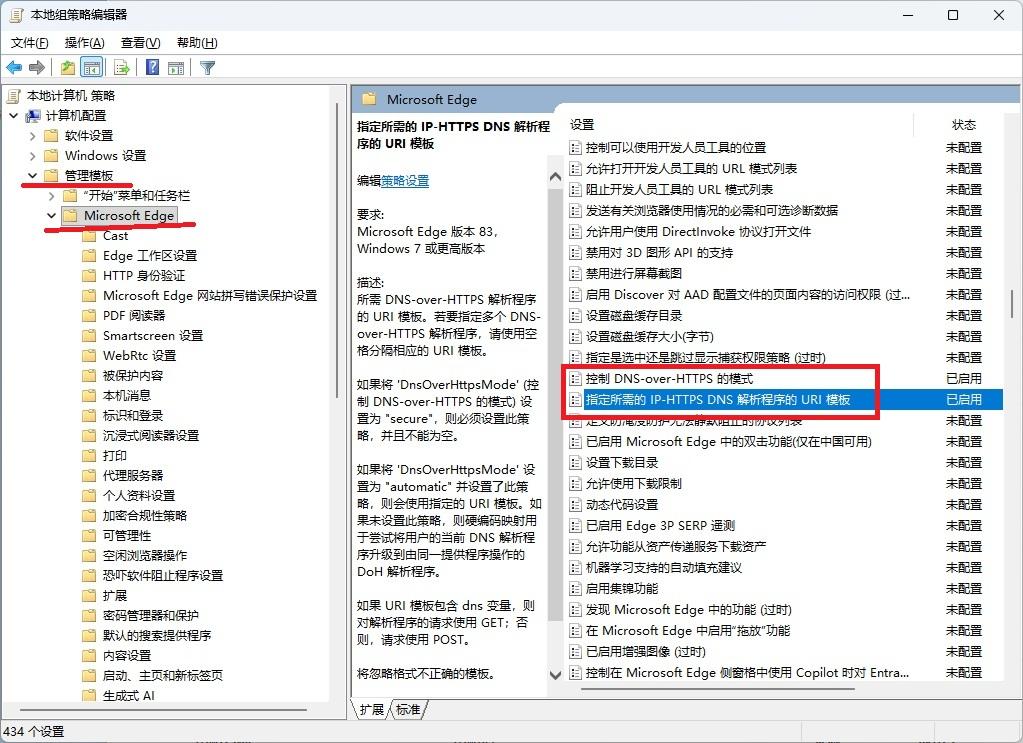Open the 文件(F) menu
1023x743 pixels.
pos(29,43)
